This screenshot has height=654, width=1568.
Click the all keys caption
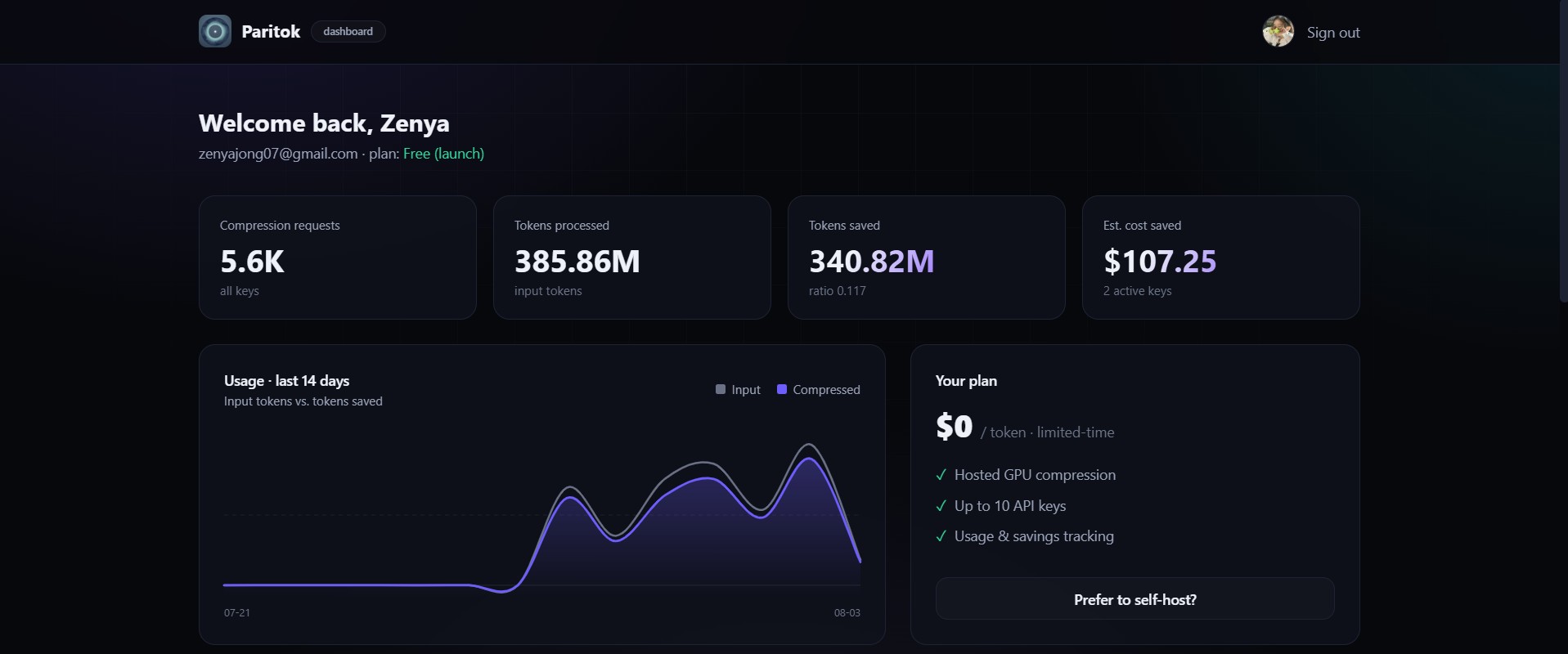239,291
